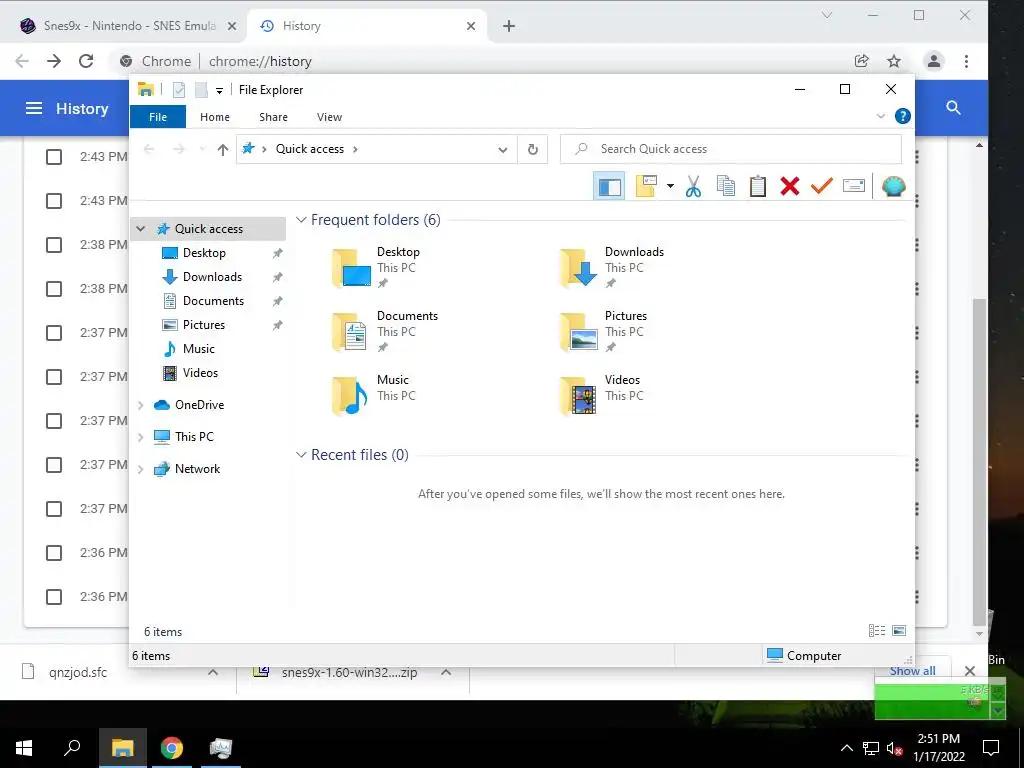This screenshot has width=1024, height=768.
Task: Click the clipboard Paste icon
Action: pyautogui.click(x=758, y=186)
